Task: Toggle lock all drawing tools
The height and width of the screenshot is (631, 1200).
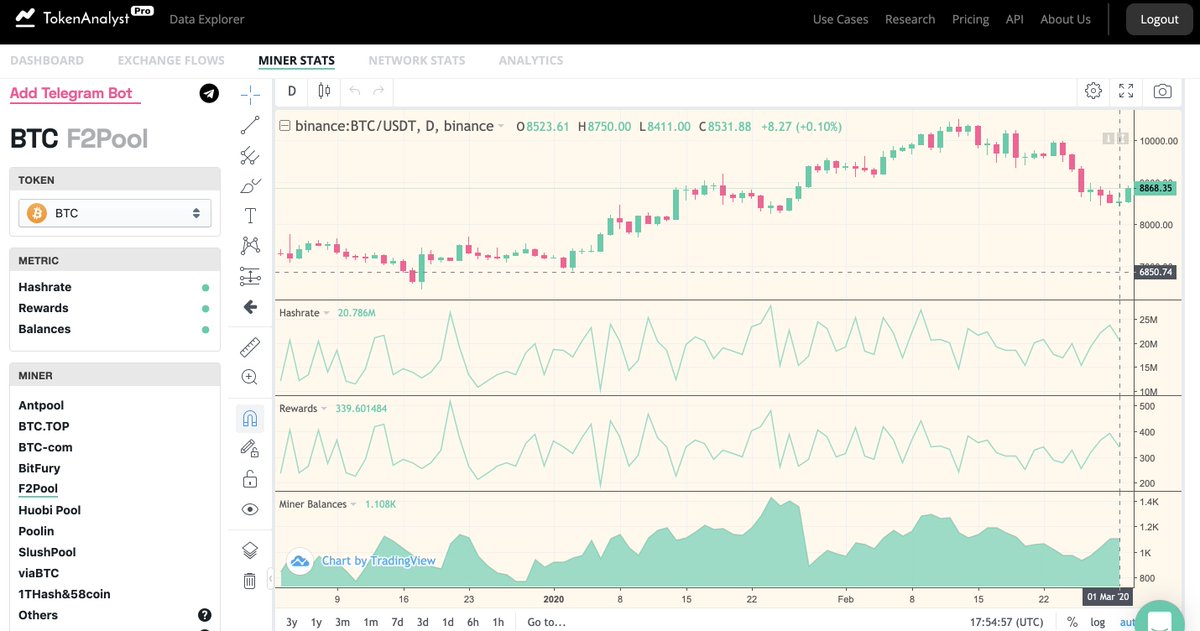Action: click(250, 479)
